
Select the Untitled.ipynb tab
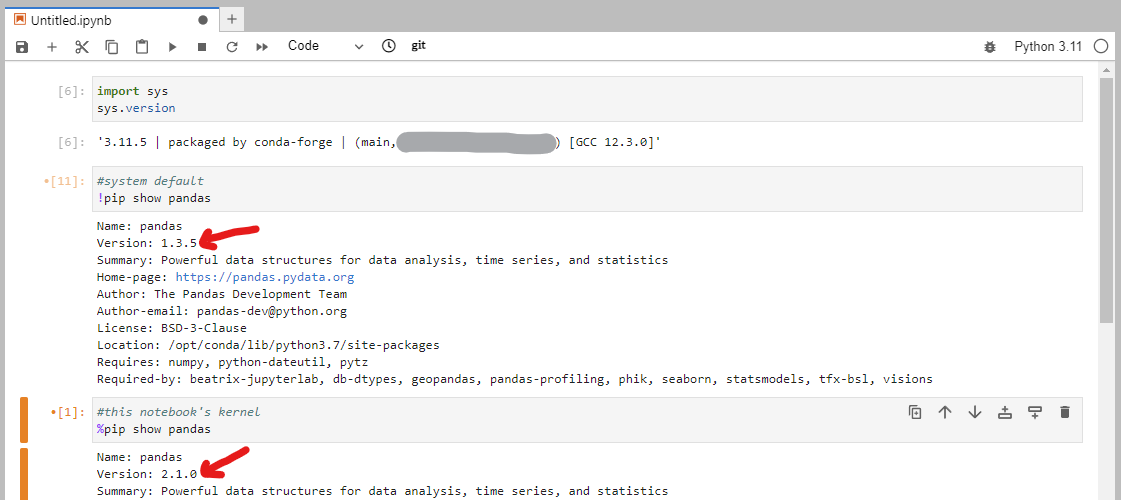(x=111, y=20)
